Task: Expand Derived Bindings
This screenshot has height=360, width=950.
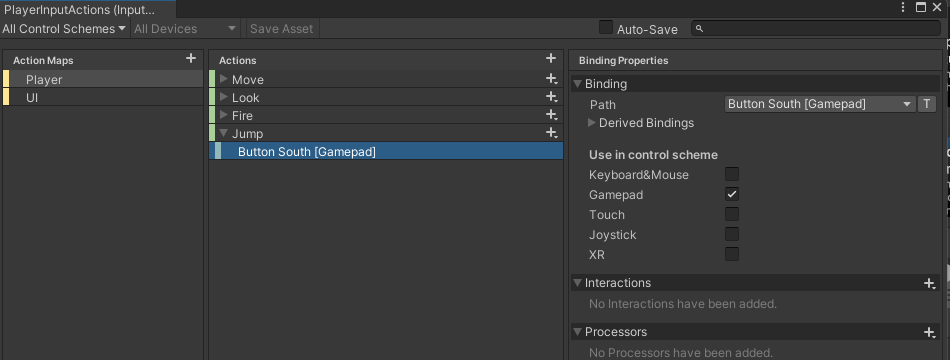Action: [592, 122]
